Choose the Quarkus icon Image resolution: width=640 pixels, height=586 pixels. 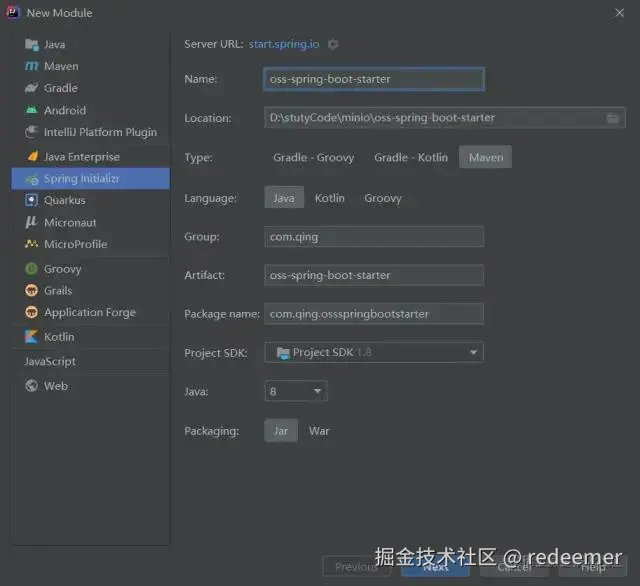[x=32, y=200]
